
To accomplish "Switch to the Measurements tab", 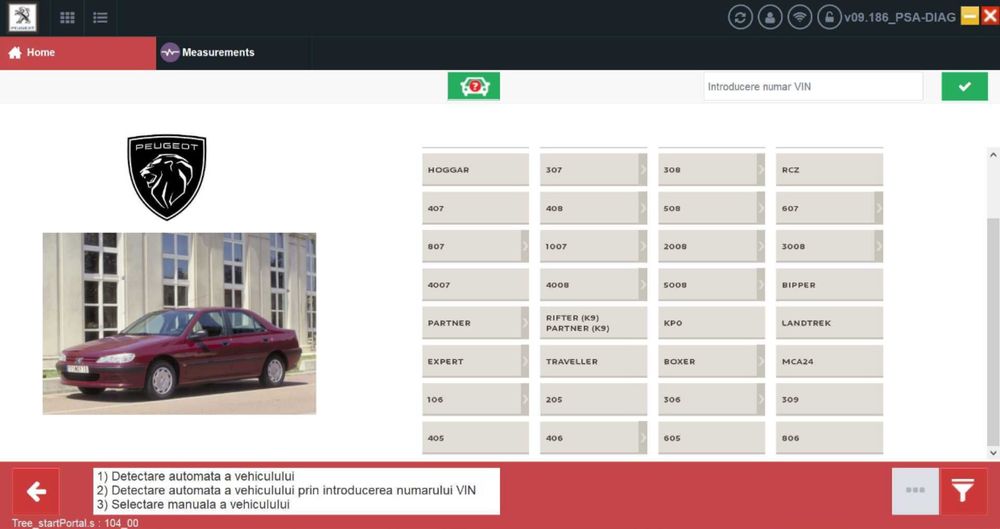I will tap(233, 53).
